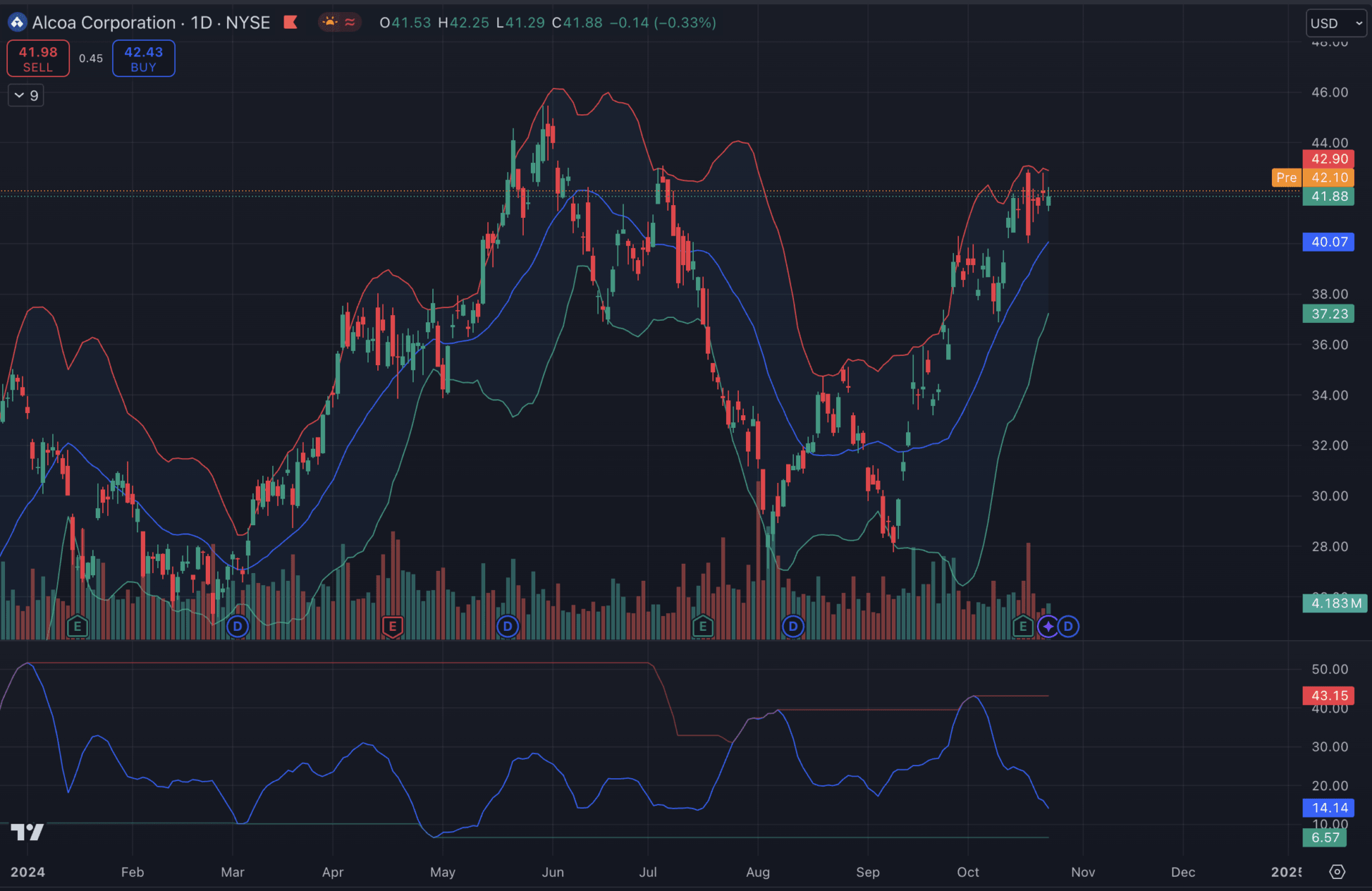Click the green 37.23 lower band label
Image resolution: width=1372 pixels, height=891 pixels.
1328,314
